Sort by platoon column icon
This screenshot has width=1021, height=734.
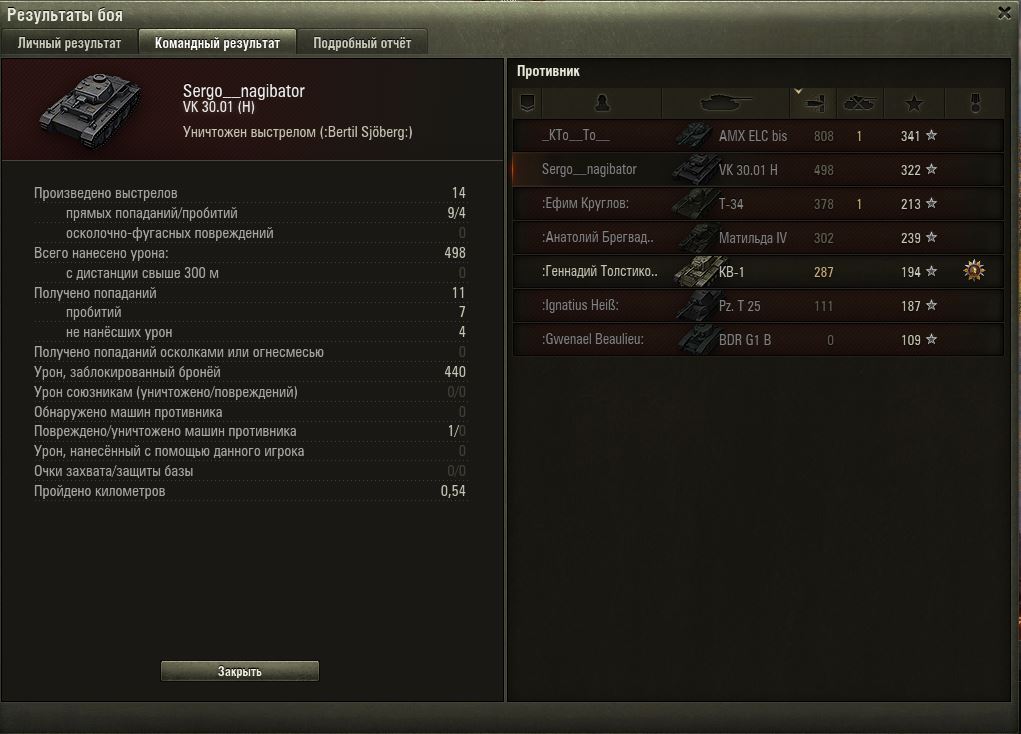pos(527,103)
